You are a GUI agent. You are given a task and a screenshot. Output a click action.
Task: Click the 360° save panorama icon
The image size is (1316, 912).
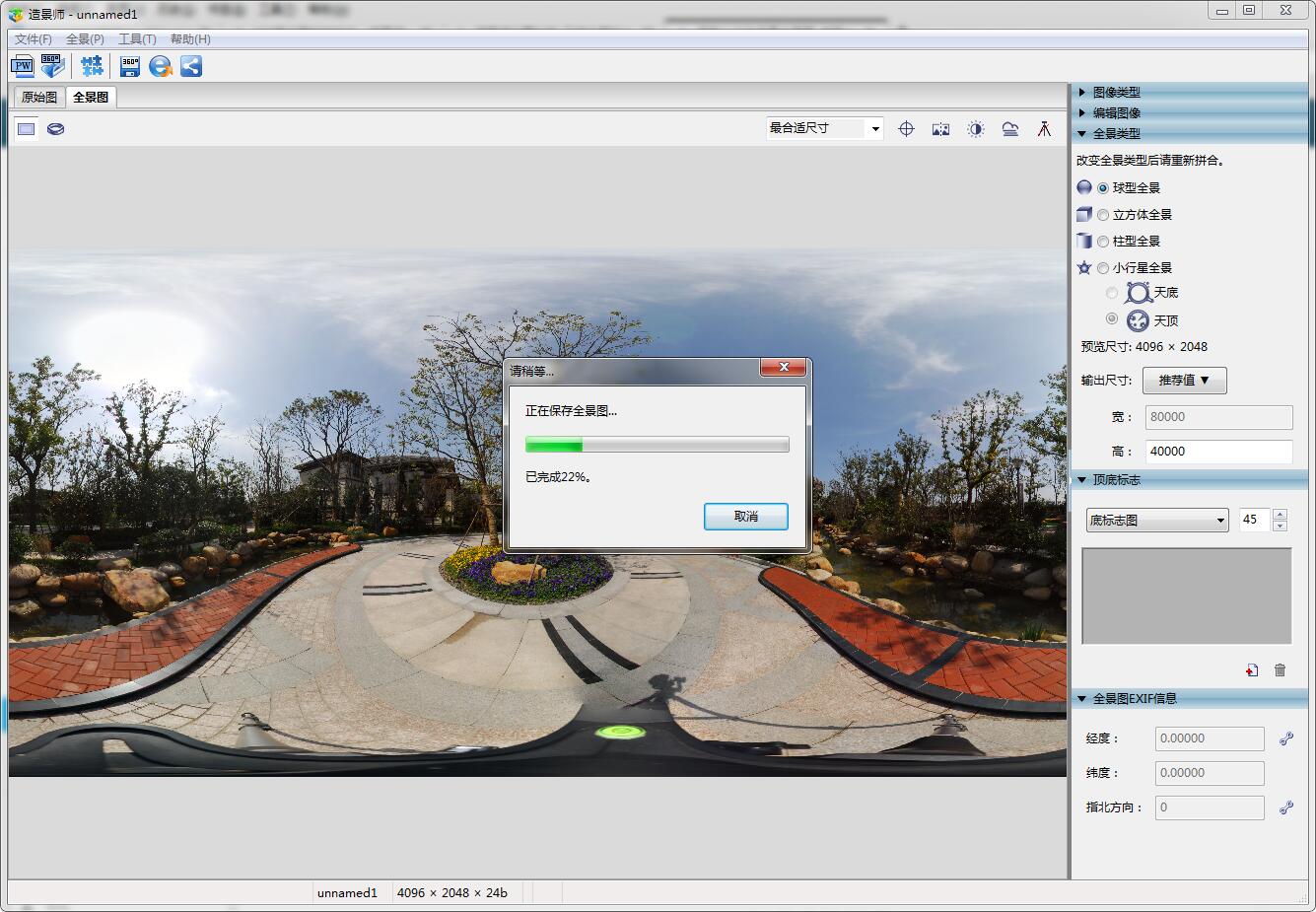[130, 66]
